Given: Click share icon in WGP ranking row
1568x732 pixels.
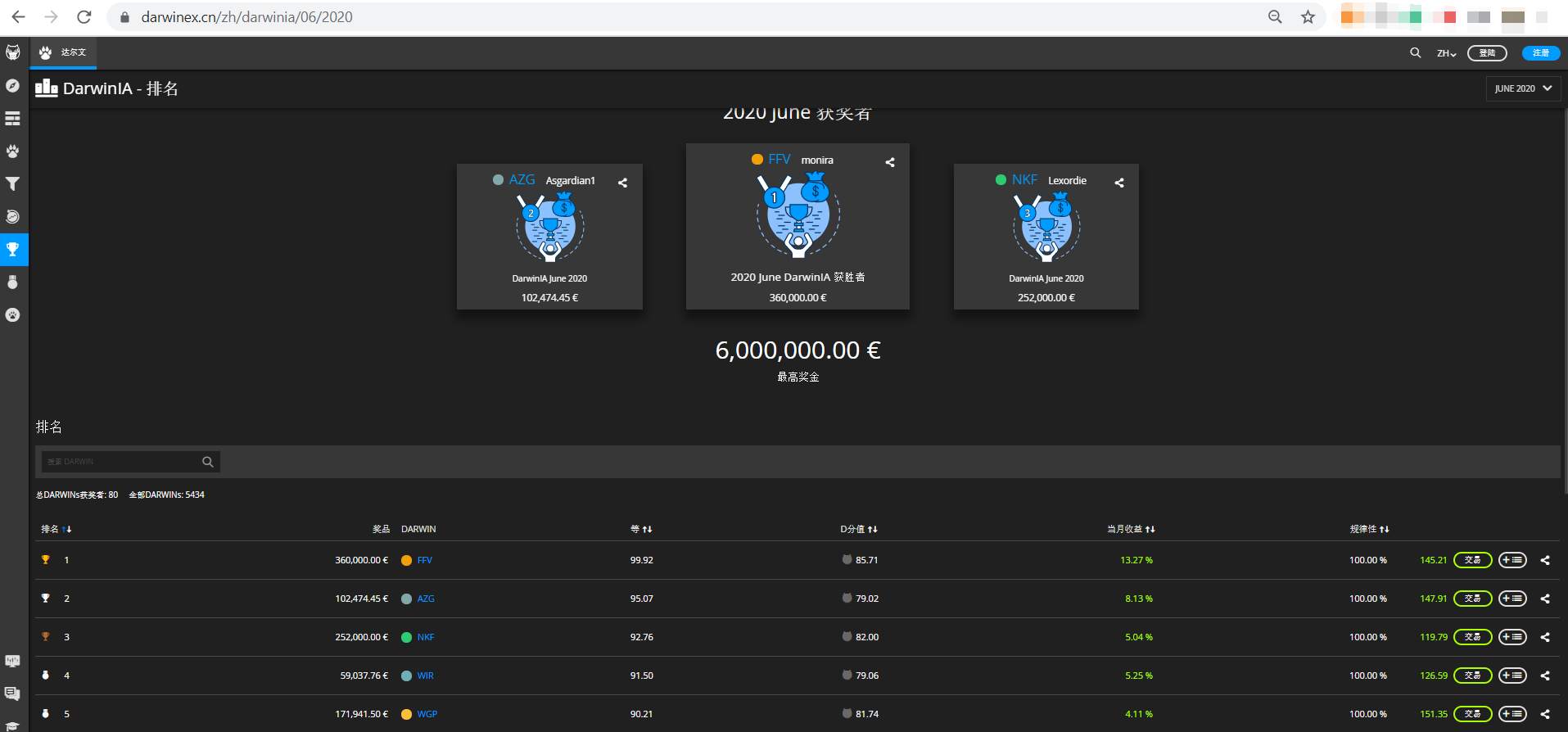Looking at the screenshot, I should (1545, 714).
